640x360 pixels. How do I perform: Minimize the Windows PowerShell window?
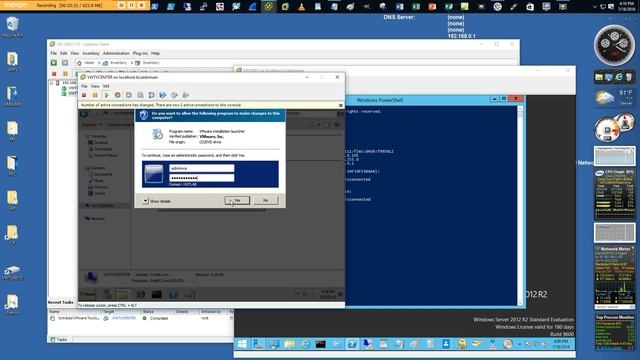[x=494, y=99]
